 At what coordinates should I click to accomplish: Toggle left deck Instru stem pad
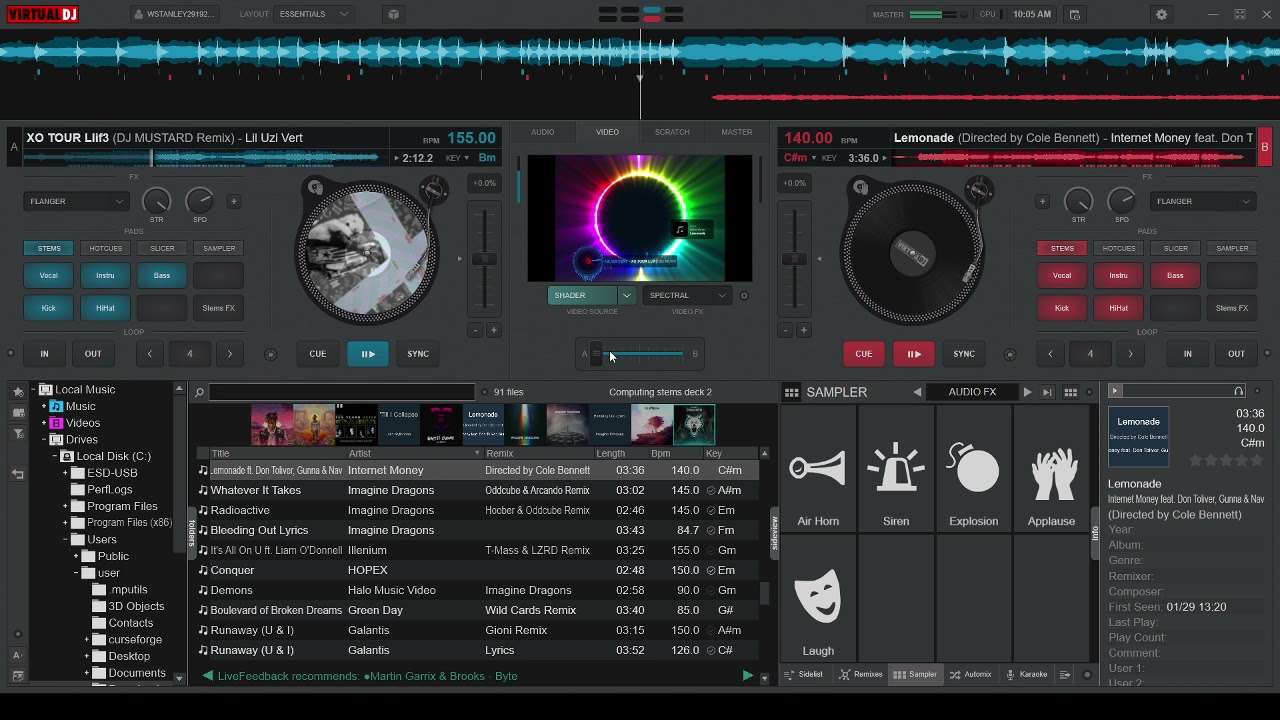pos(105,275)
